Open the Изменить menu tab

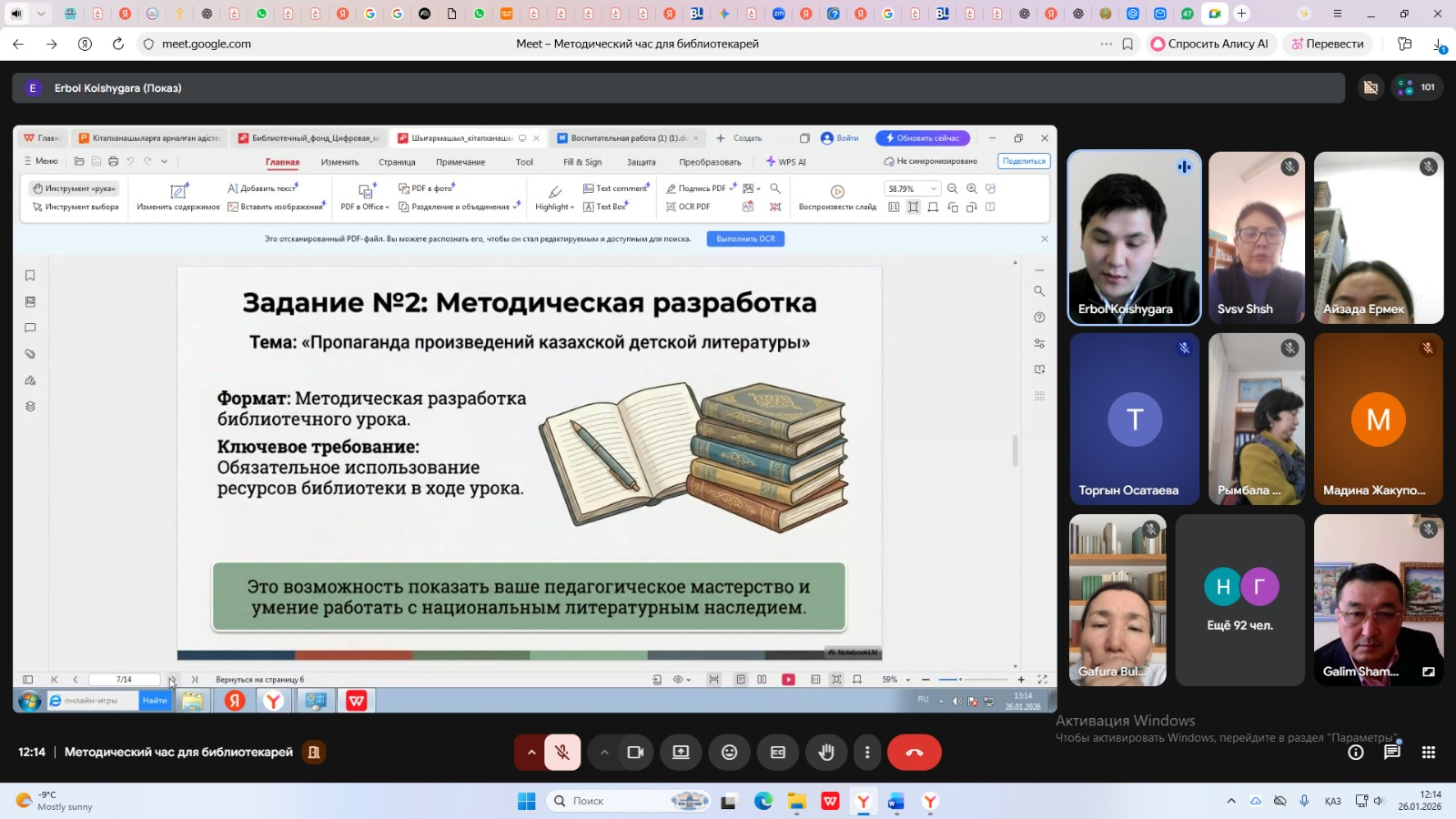coord(339,161)
